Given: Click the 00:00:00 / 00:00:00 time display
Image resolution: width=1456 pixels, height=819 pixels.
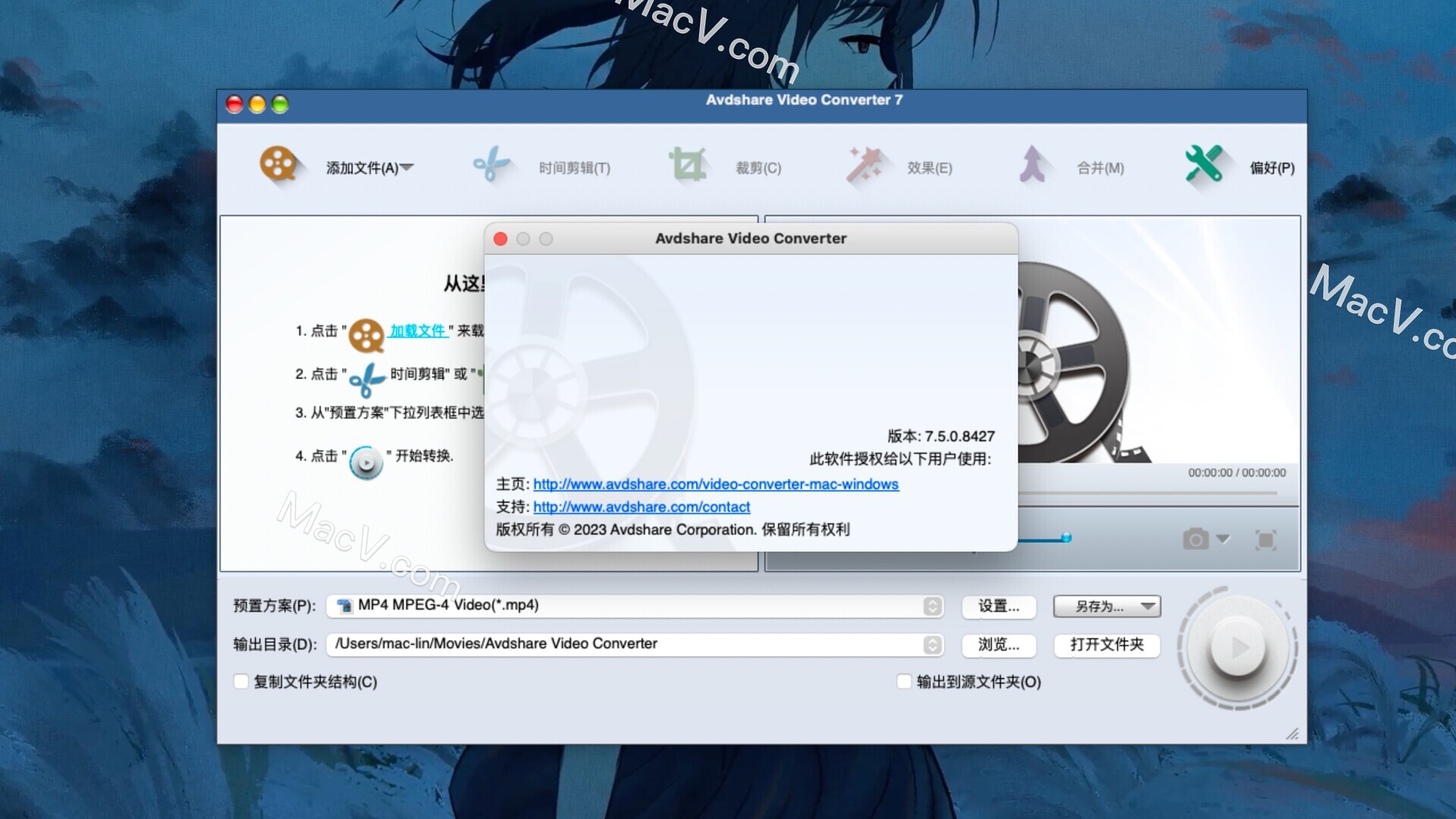Looking at the screenshot, I should tap(1237, 472).
